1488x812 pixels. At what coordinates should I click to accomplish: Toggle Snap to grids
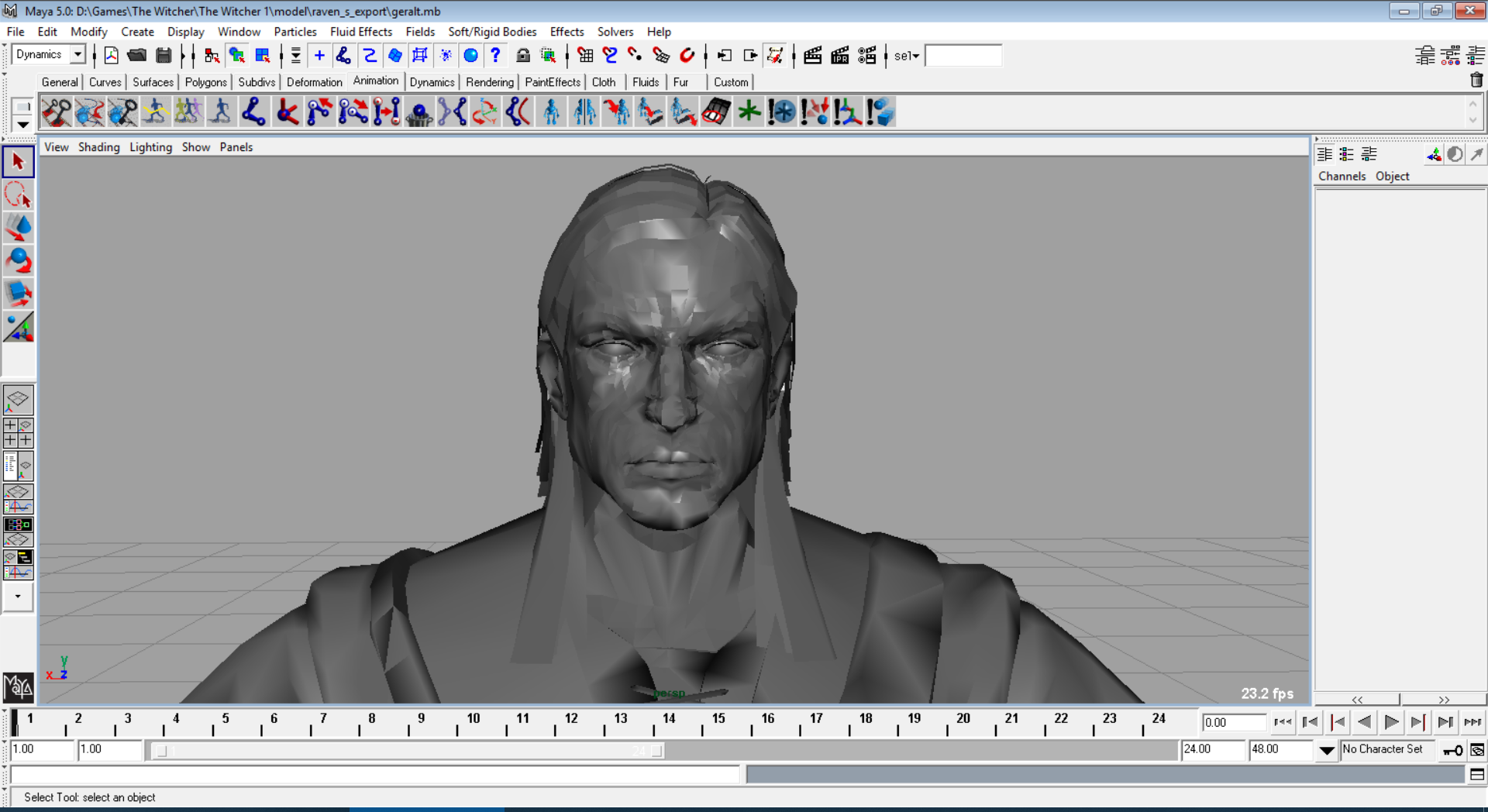tap(585, 55)
